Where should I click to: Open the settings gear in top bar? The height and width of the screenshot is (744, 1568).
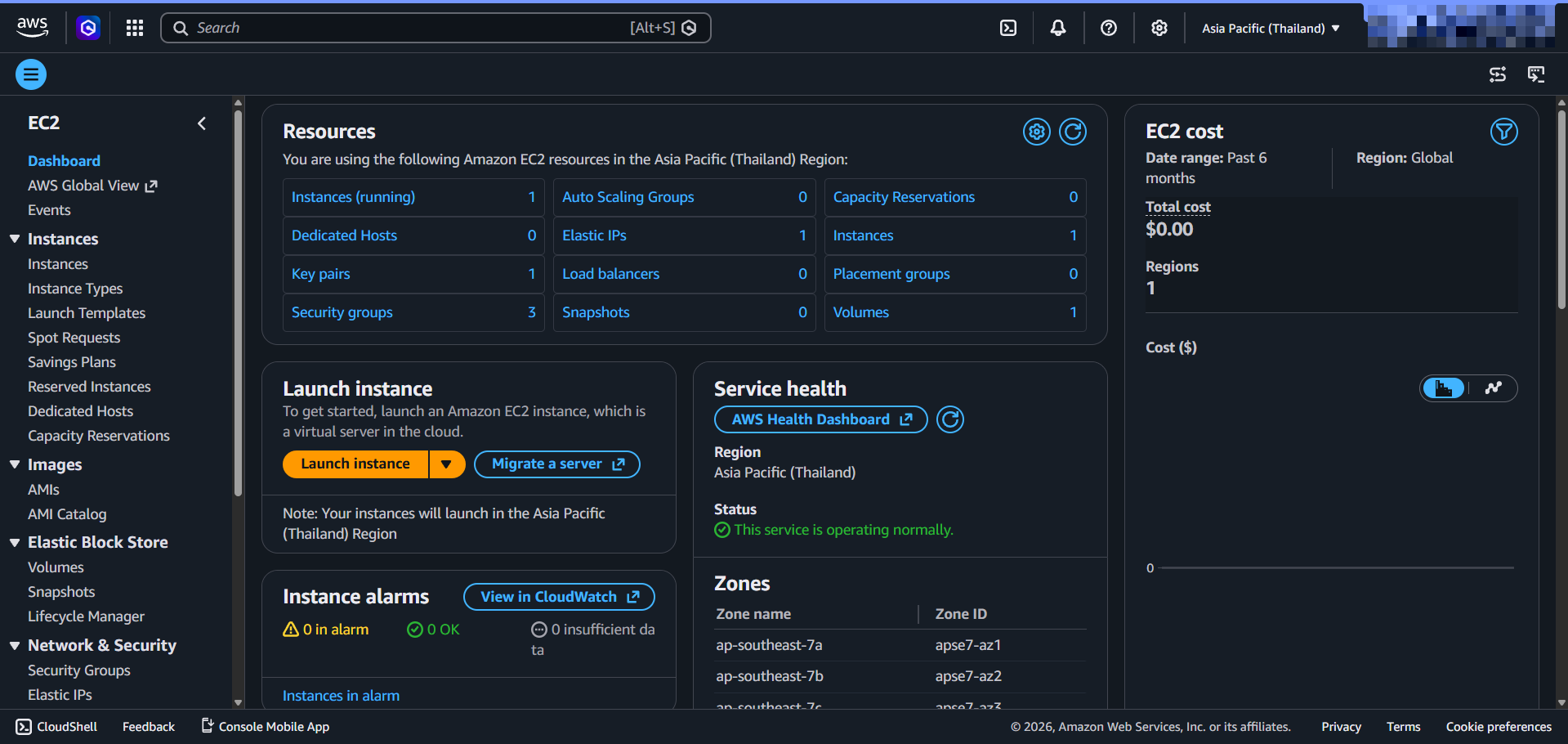(x=1159, y=28)
